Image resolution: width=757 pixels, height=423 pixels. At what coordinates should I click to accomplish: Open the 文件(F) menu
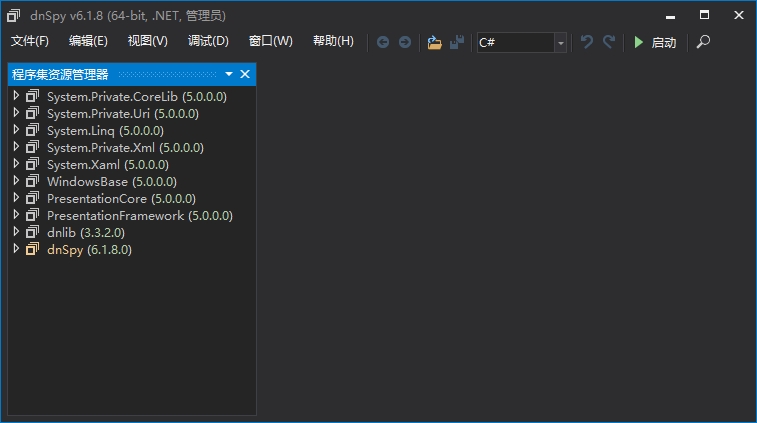30,41
